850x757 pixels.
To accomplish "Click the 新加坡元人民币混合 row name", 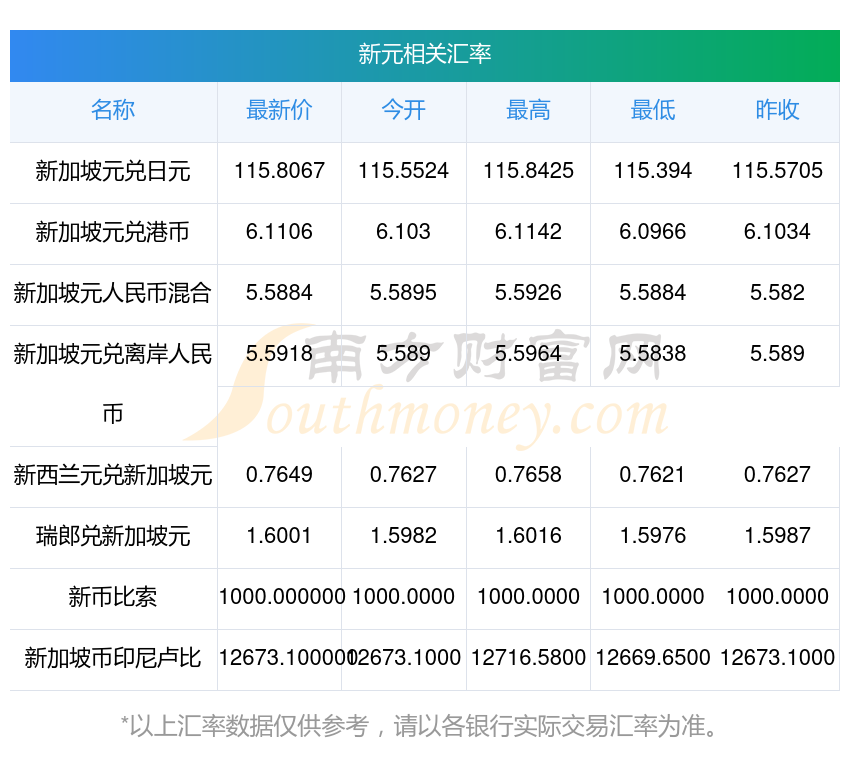I will pos(113,293).
